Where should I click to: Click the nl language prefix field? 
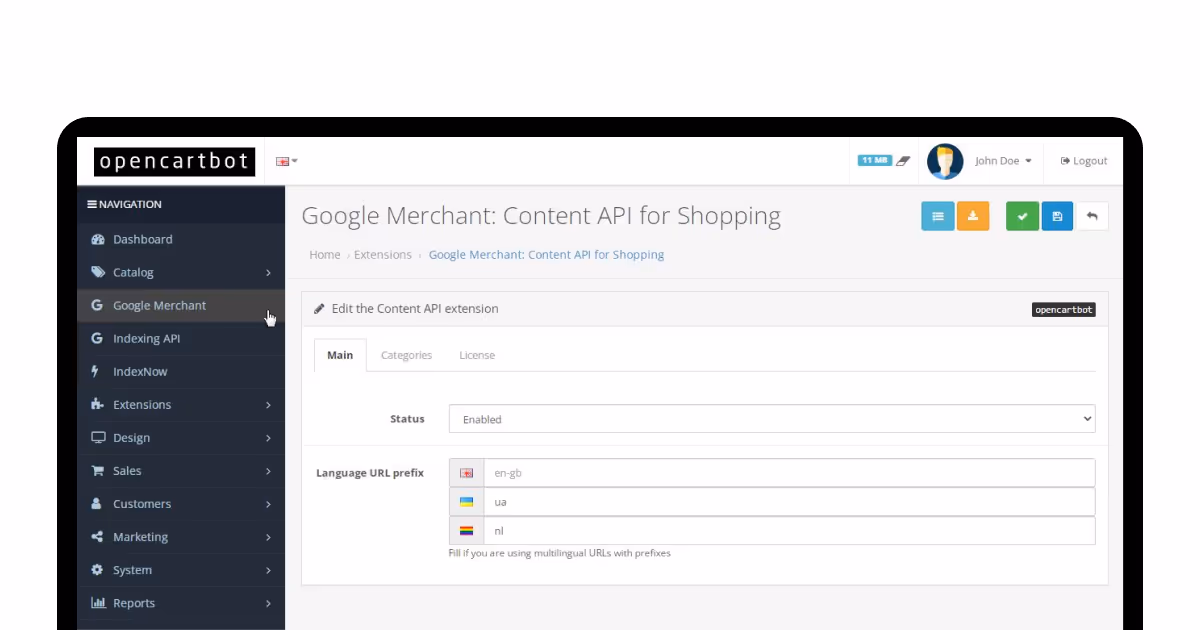pos(789,531)
